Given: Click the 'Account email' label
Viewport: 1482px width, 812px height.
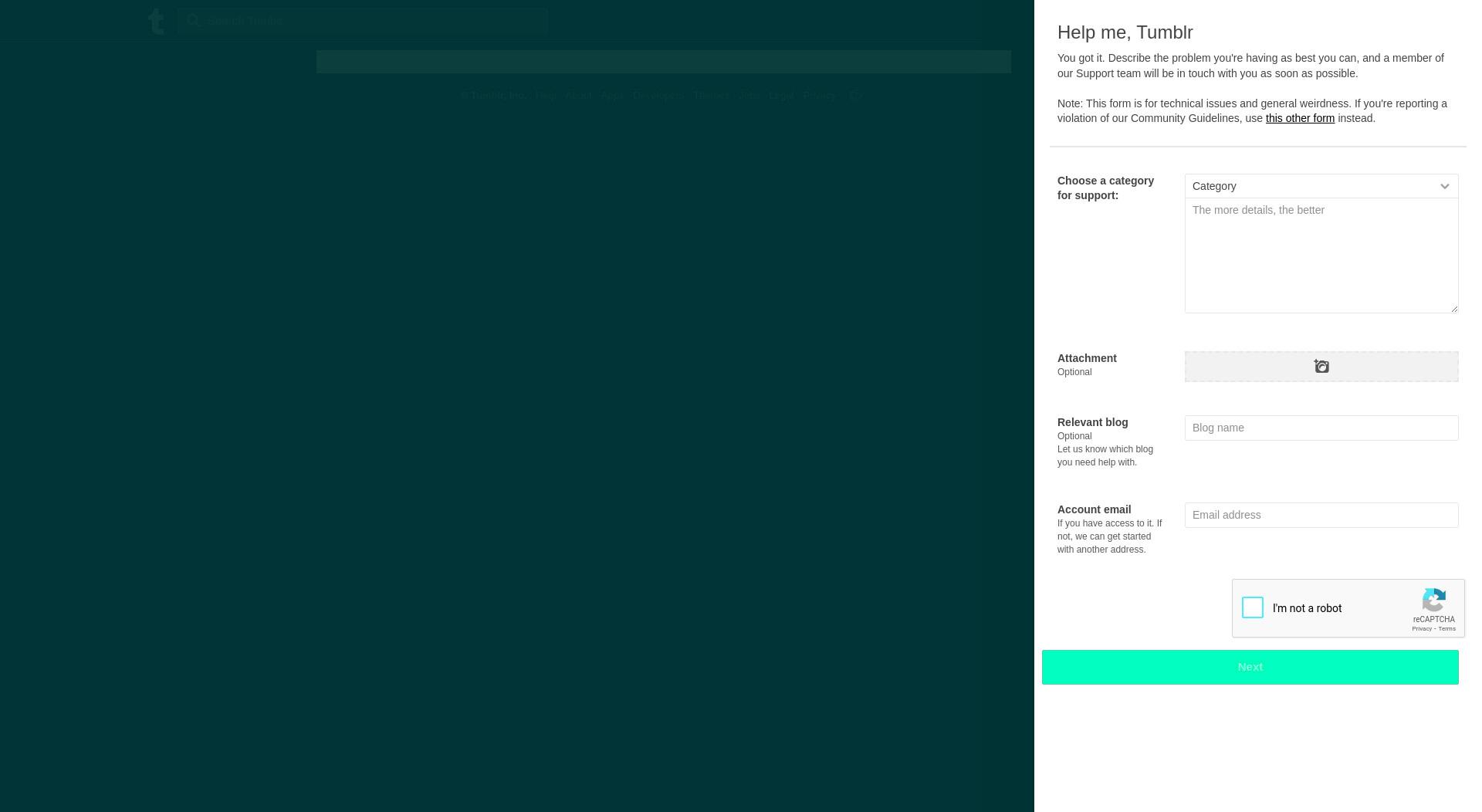Looking at the screenshot, I should point(1095,509).
